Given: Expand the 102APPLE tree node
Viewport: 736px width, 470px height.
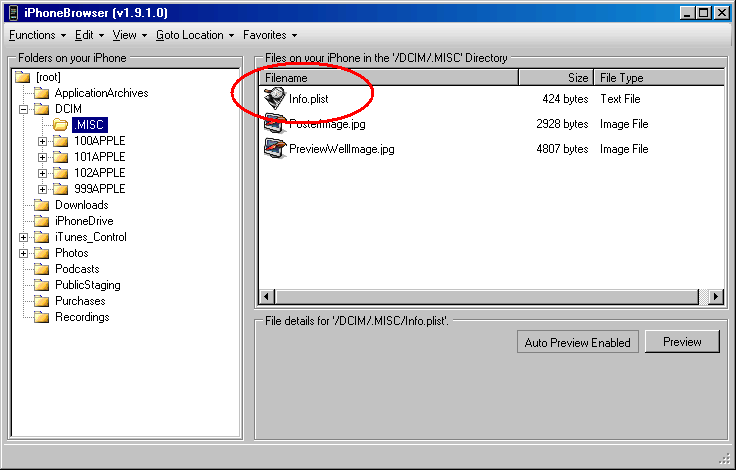Looking at the screenshot, I should click(x=42, y=173).
